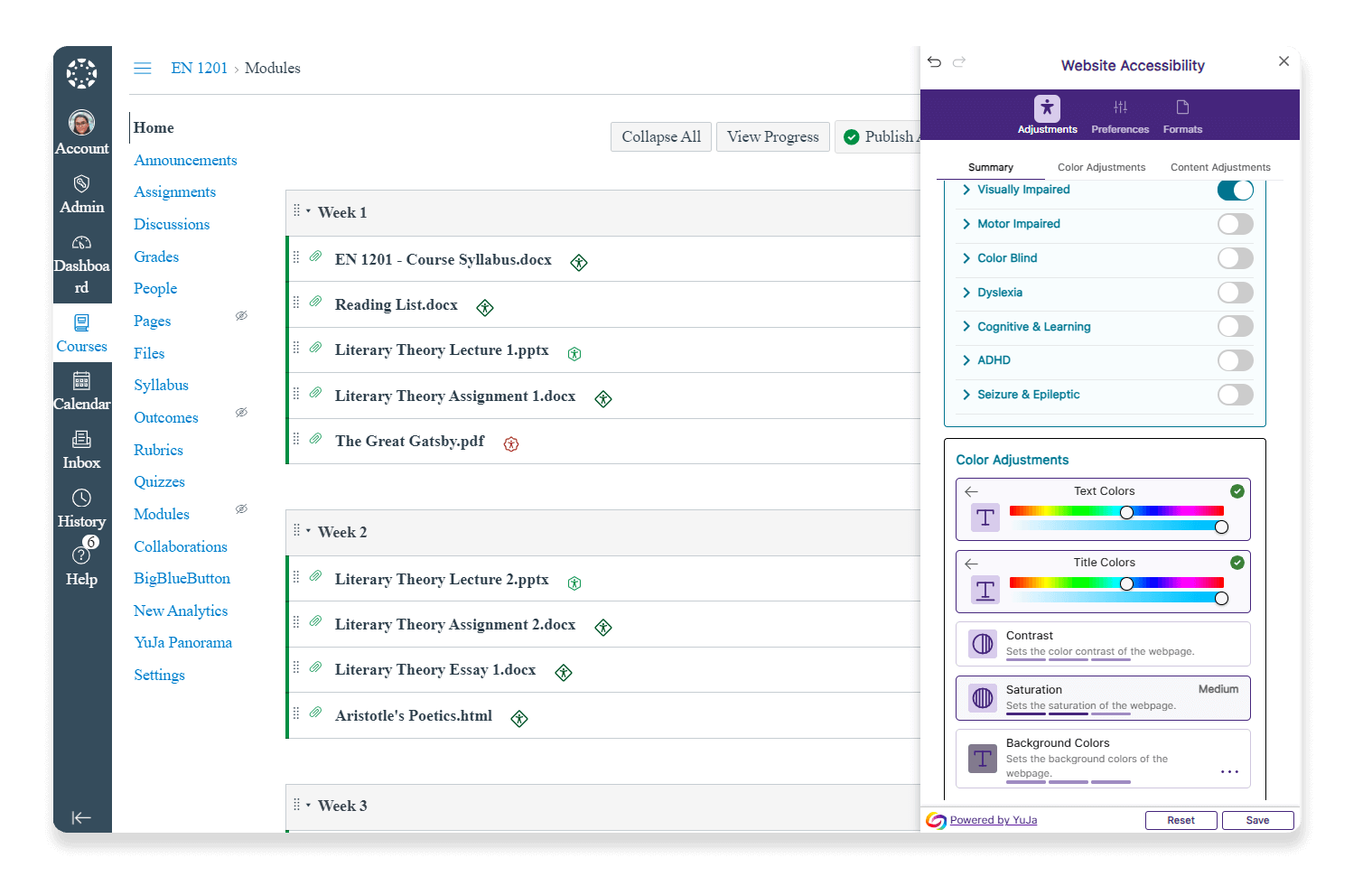Toggle the hamburger course menu
The height and width of the screenshot is (895, 1372).
(x=143, y=69)
